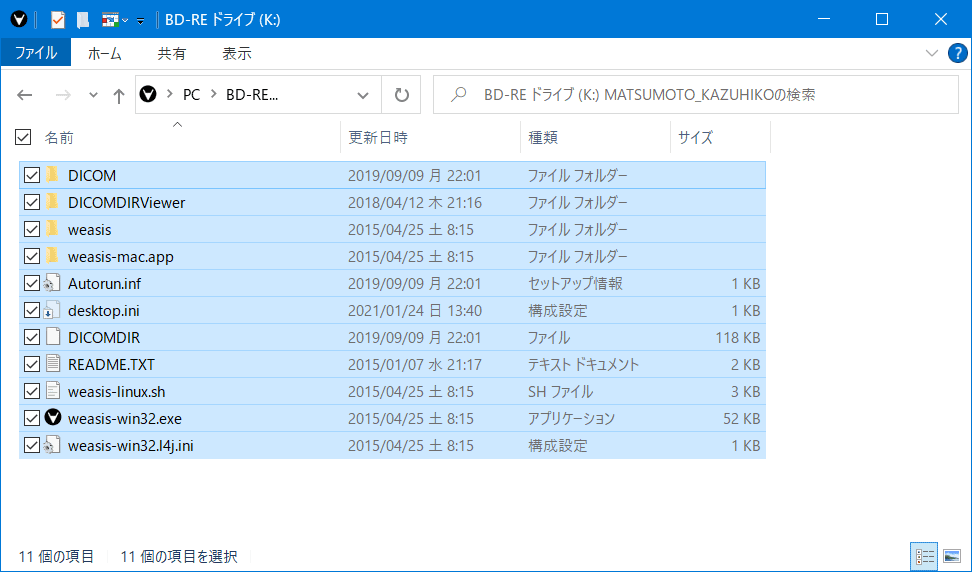Open the ホーム ribbon tab
Image resolution: width=972 pixels, height=572 pixels.
[104, 53]
